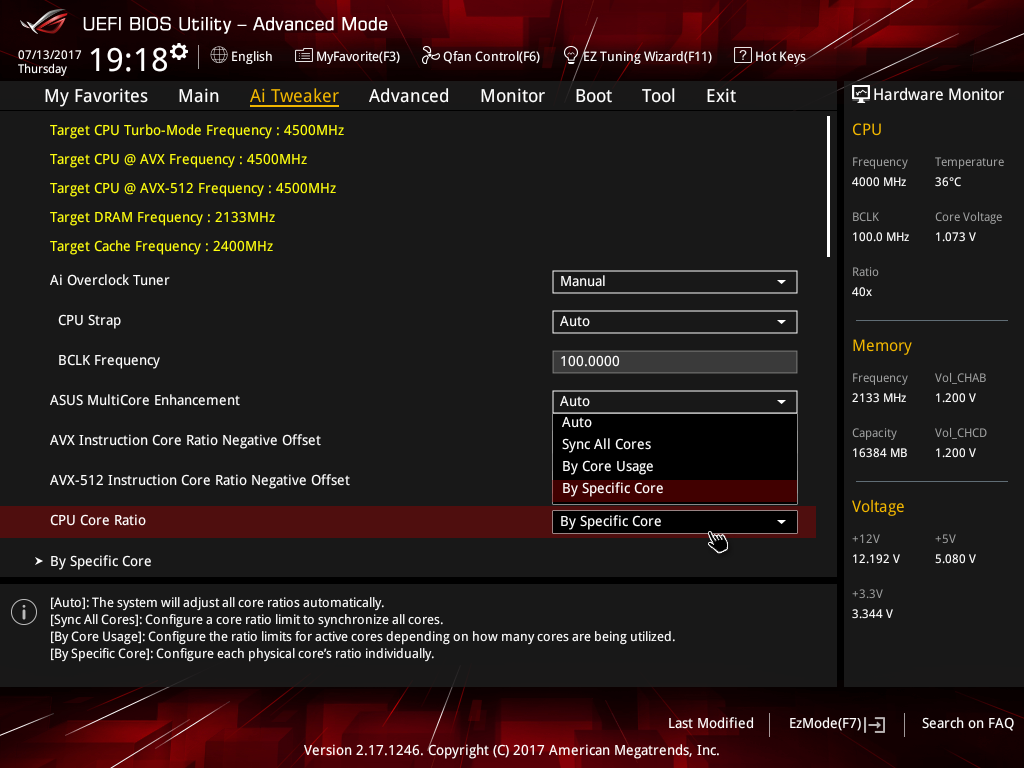
Task: Choose By Core Usage from the list
Action: coord(675,466)
